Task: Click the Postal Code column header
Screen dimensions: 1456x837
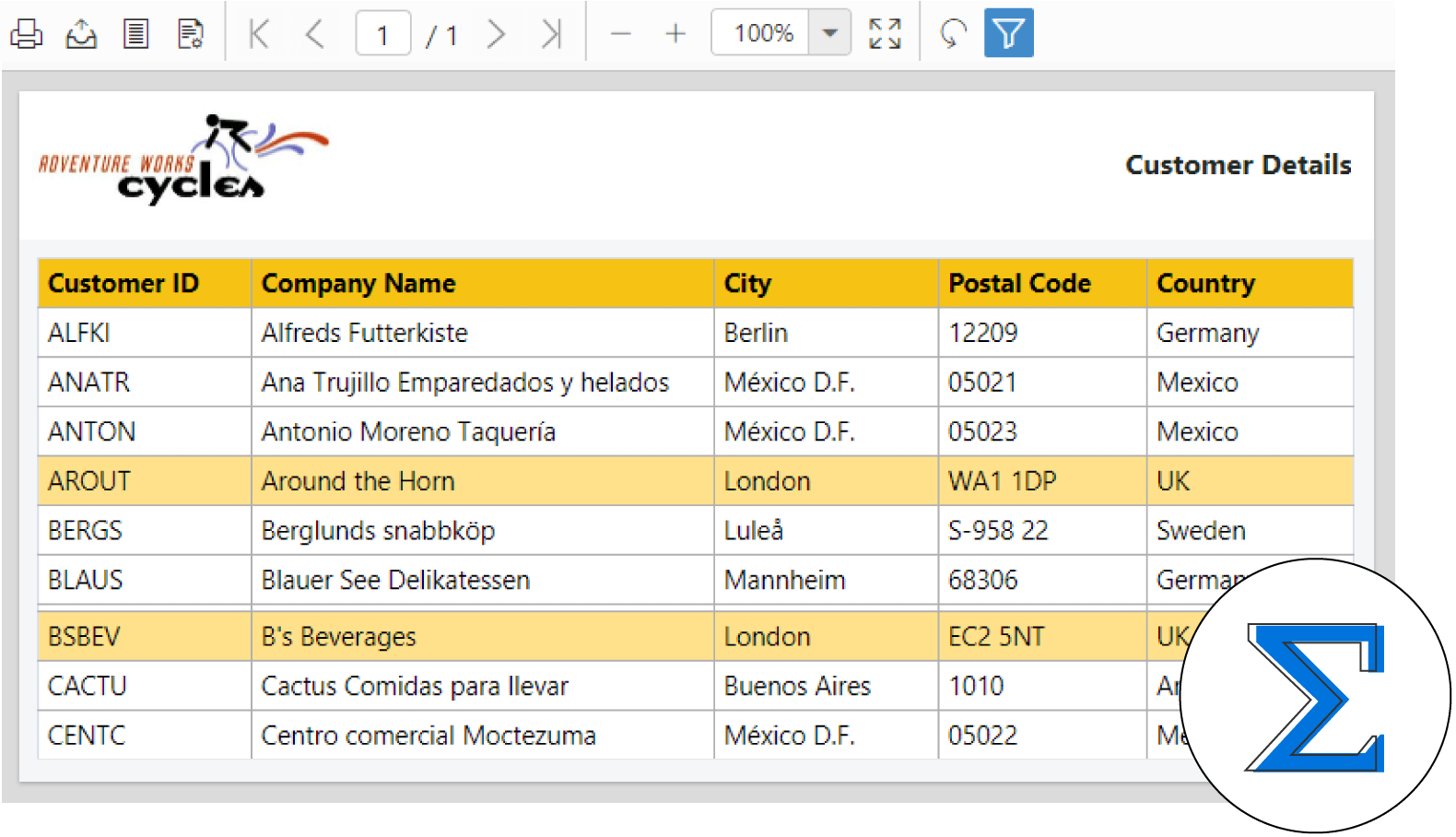Action: click(x=1019, y=283)
